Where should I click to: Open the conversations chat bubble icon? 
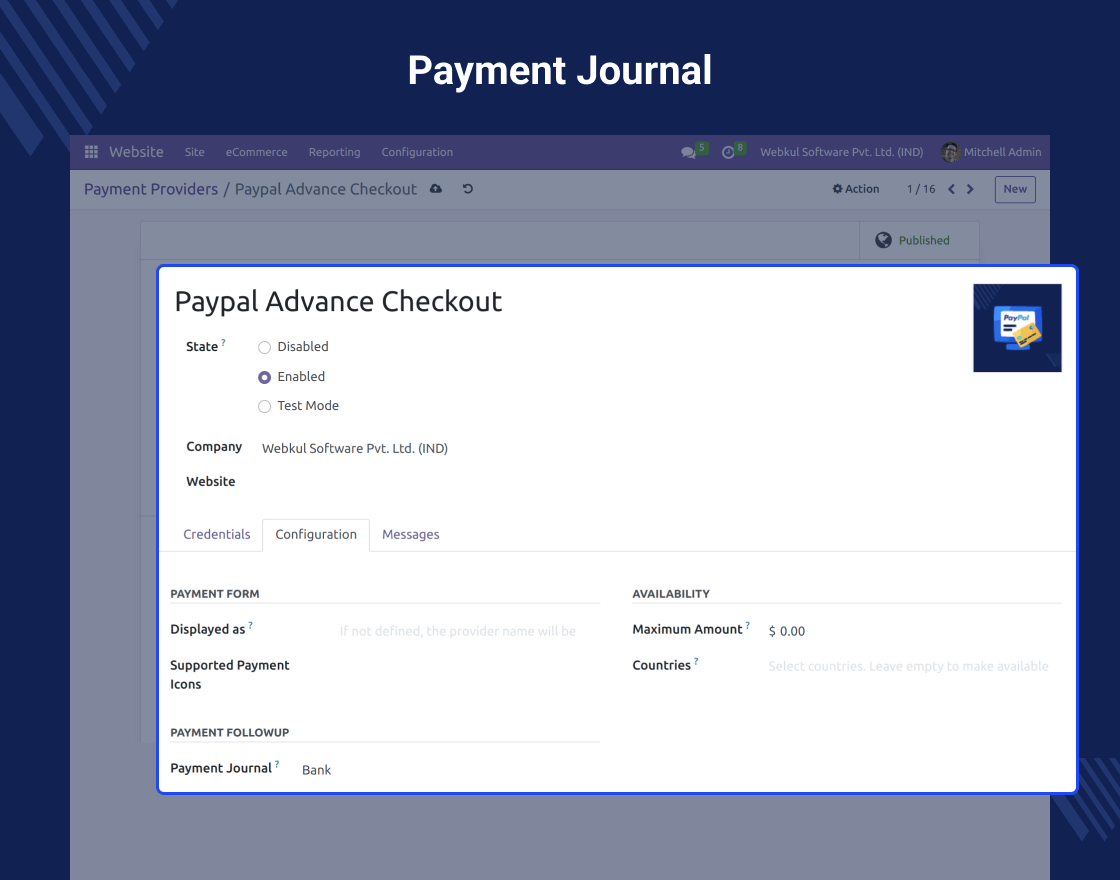pyautogui.click(x=688, y=152)
